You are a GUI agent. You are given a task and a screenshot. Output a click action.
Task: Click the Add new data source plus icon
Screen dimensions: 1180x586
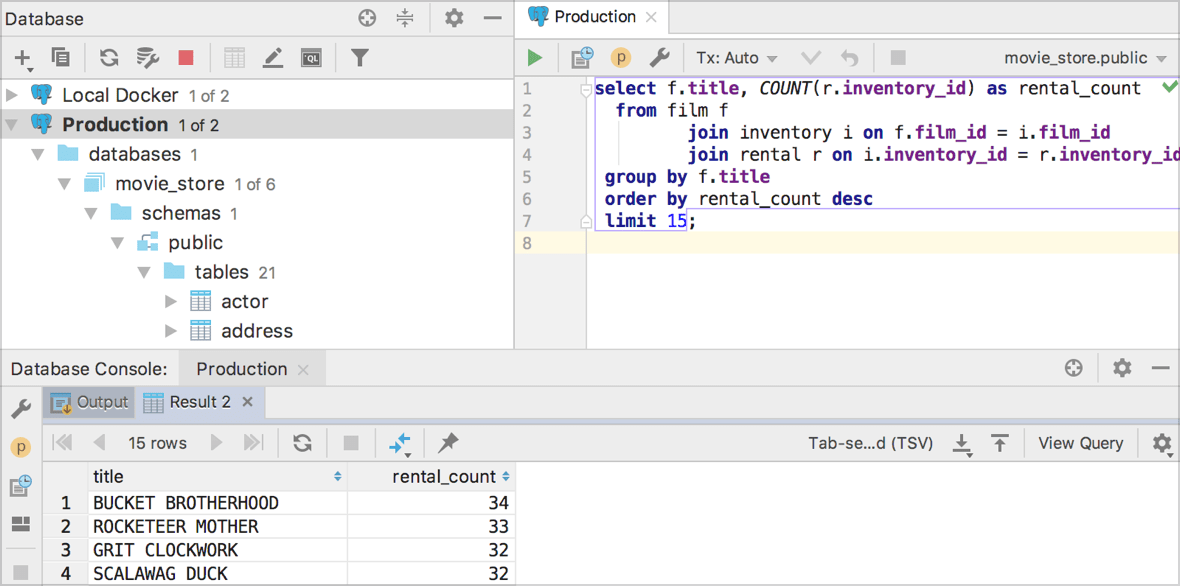pyautogui.click(x=22, y=58)
